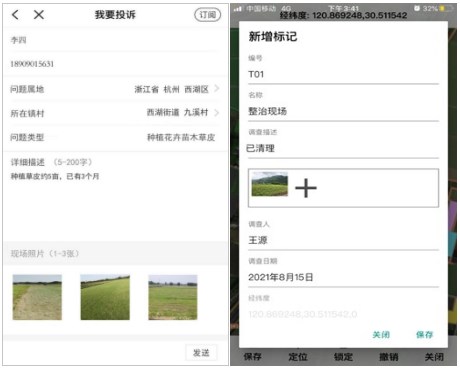This screenshot has height=371, width=460.
Task: Open the first site photo thumbnail
Action: click(37, 297)
